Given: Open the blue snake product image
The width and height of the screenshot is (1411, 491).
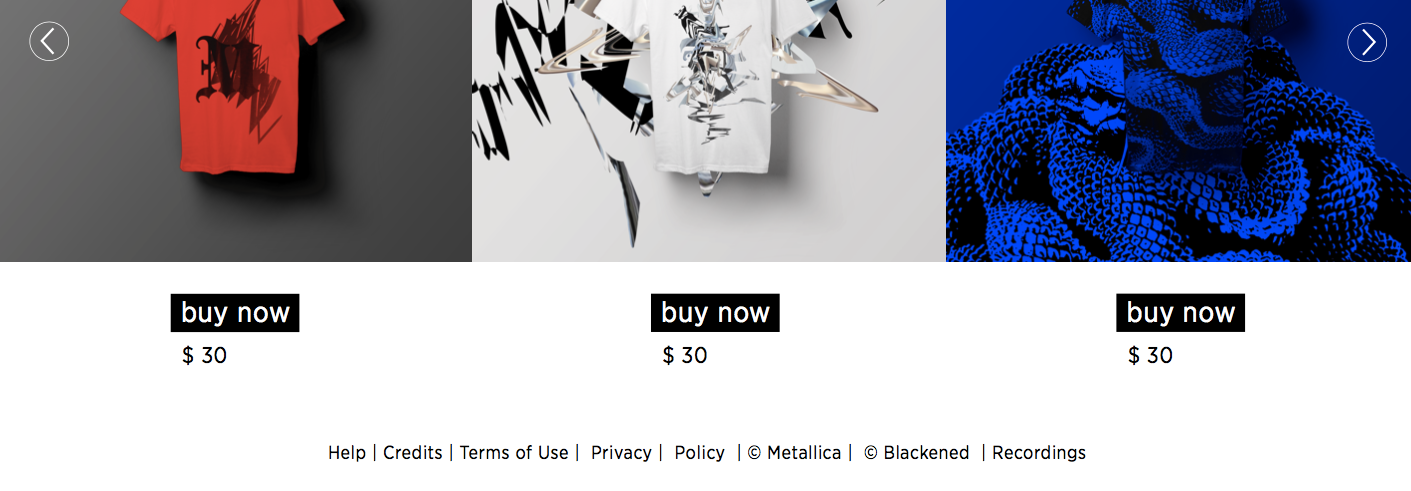Looking at the screenshot, I should [1178, 131].
